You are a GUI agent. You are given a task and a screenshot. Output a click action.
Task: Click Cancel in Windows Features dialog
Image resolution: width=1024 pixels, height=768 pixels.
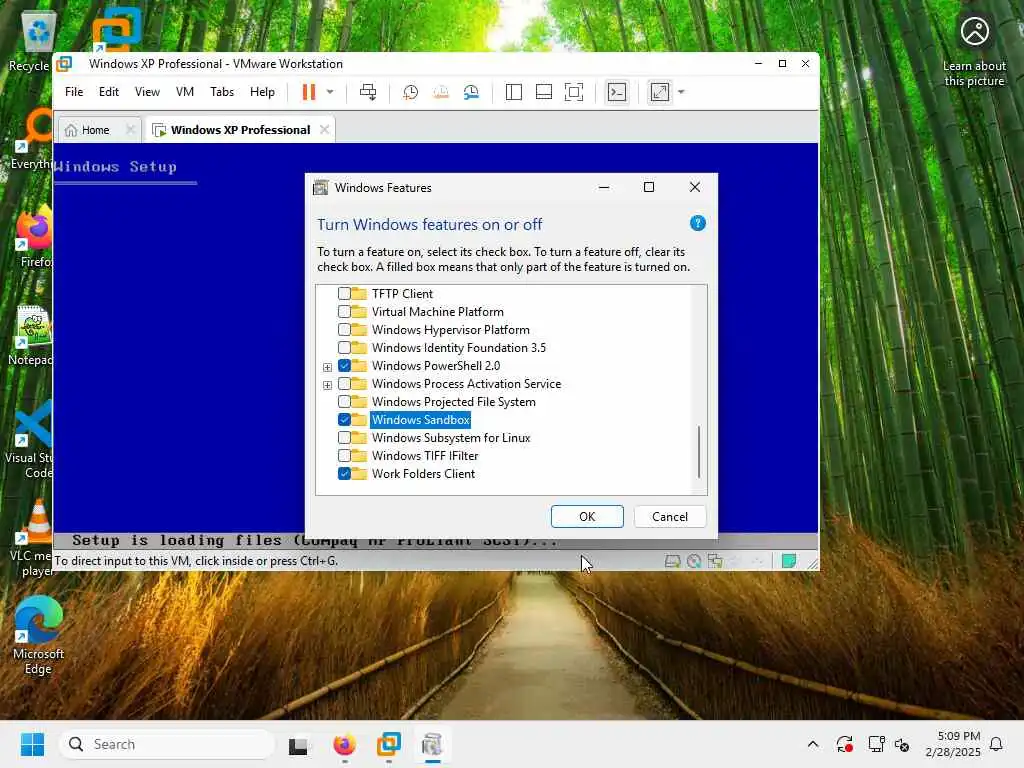coord(670,517)
